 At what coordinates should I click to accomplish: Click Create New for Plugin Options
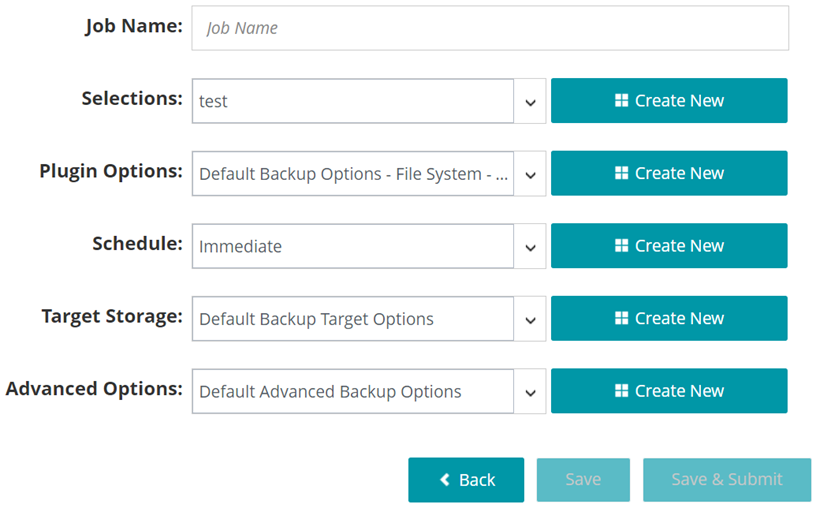(669, 173)
